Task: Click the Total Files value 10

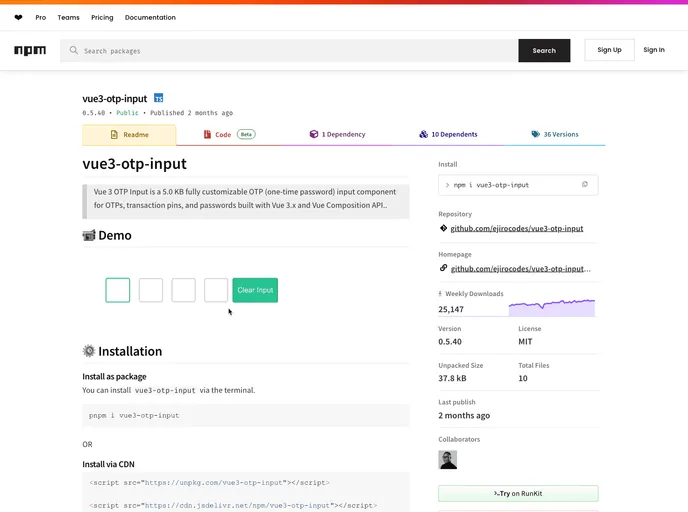Action: 523,378
